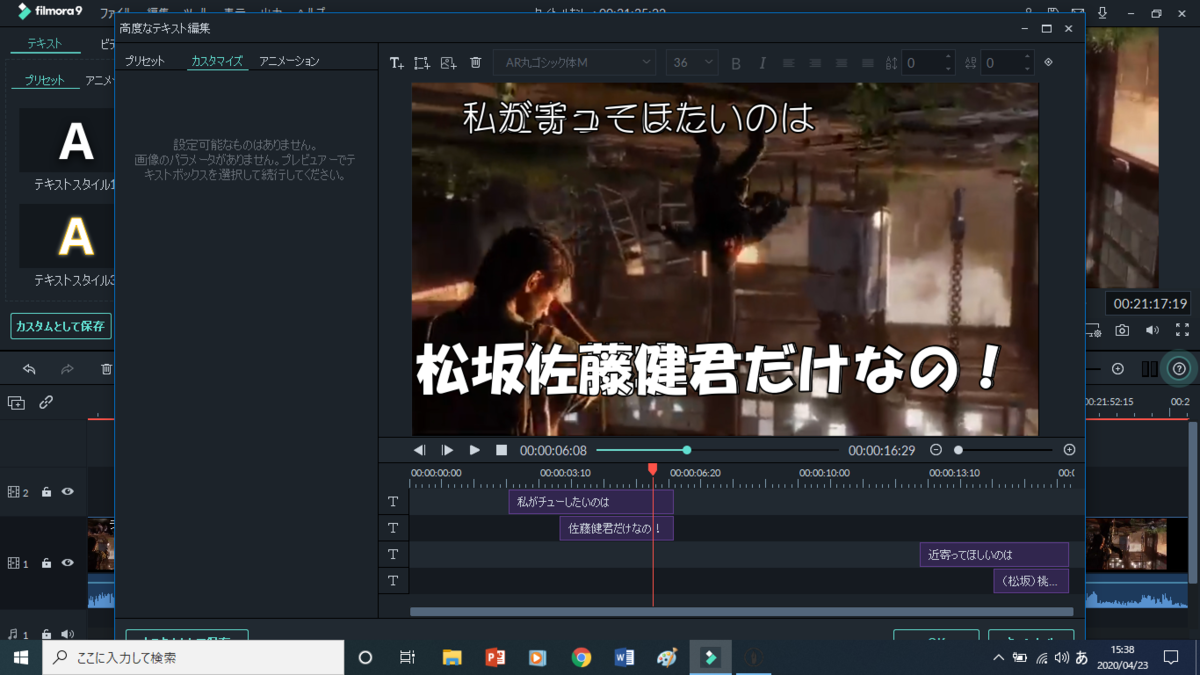Switch to アニメーション tab
The height and width of the screenshot is (675, 1200).
coord(289,61)
